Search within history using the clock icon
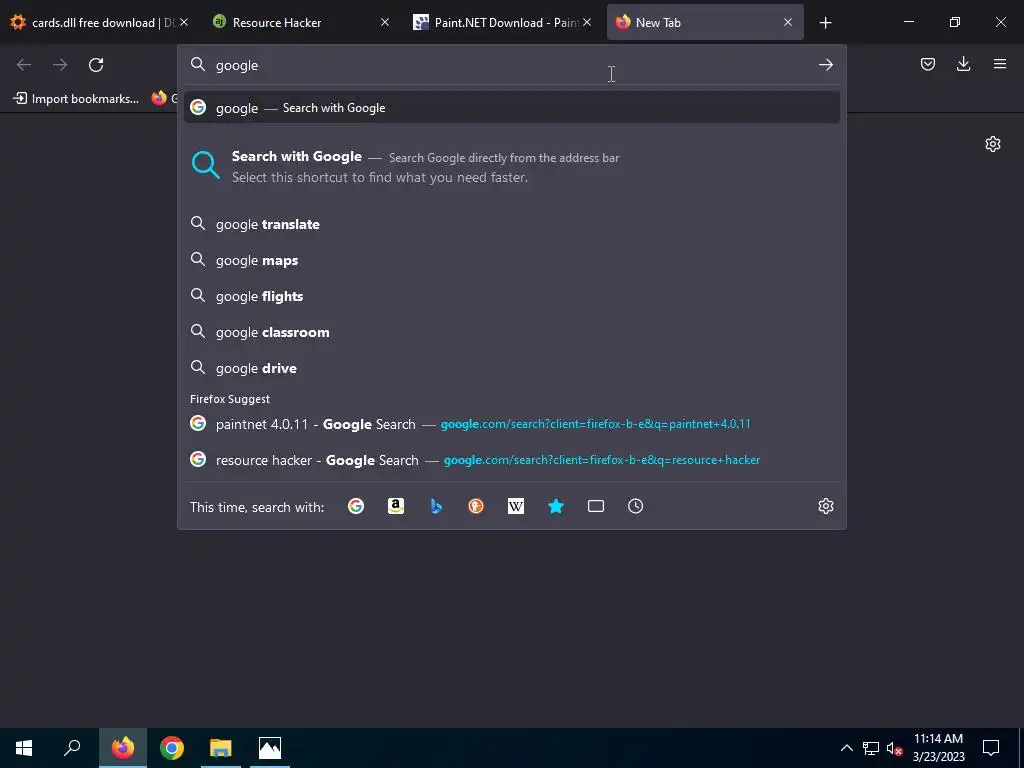The height and width of the screenshot is (768, 1024). click(635, 506)
